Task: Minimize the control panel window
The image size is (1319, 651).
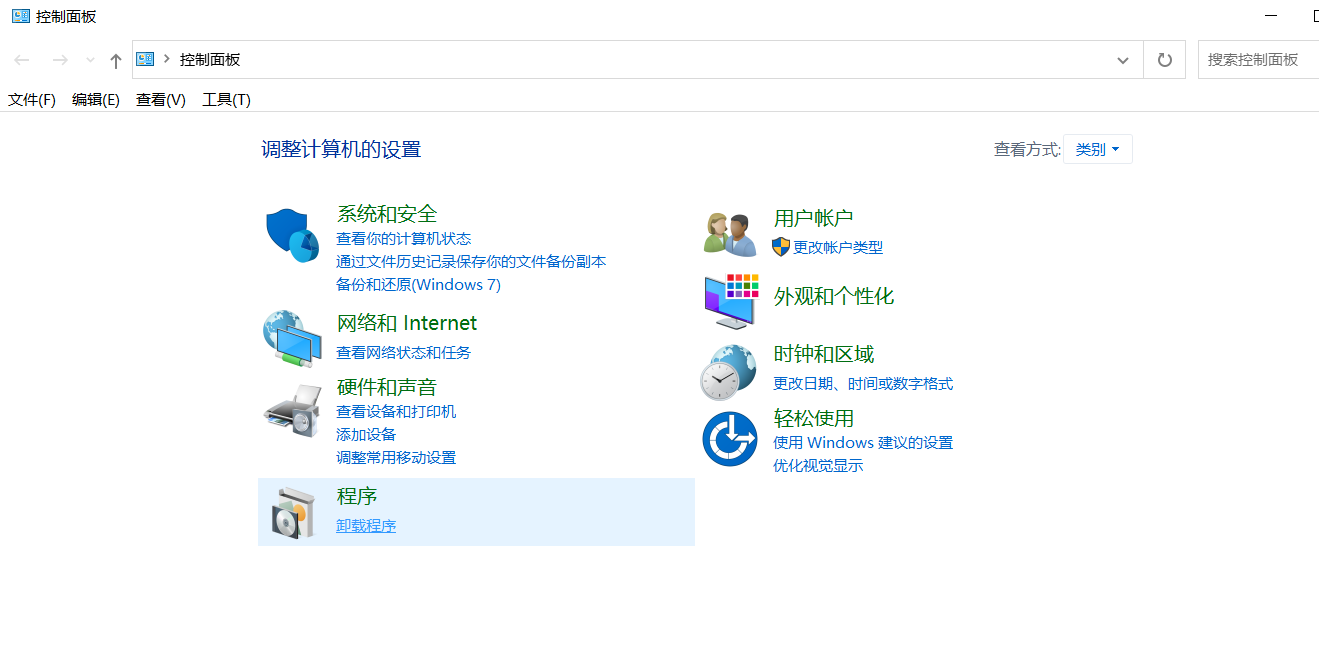Action: pyautogui.click(x=1271, y=16)
